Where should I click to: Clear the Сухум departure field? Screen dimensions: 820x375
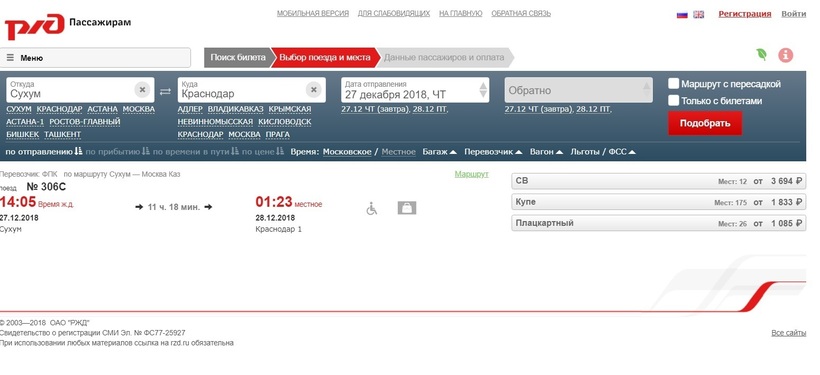point(142,90)
